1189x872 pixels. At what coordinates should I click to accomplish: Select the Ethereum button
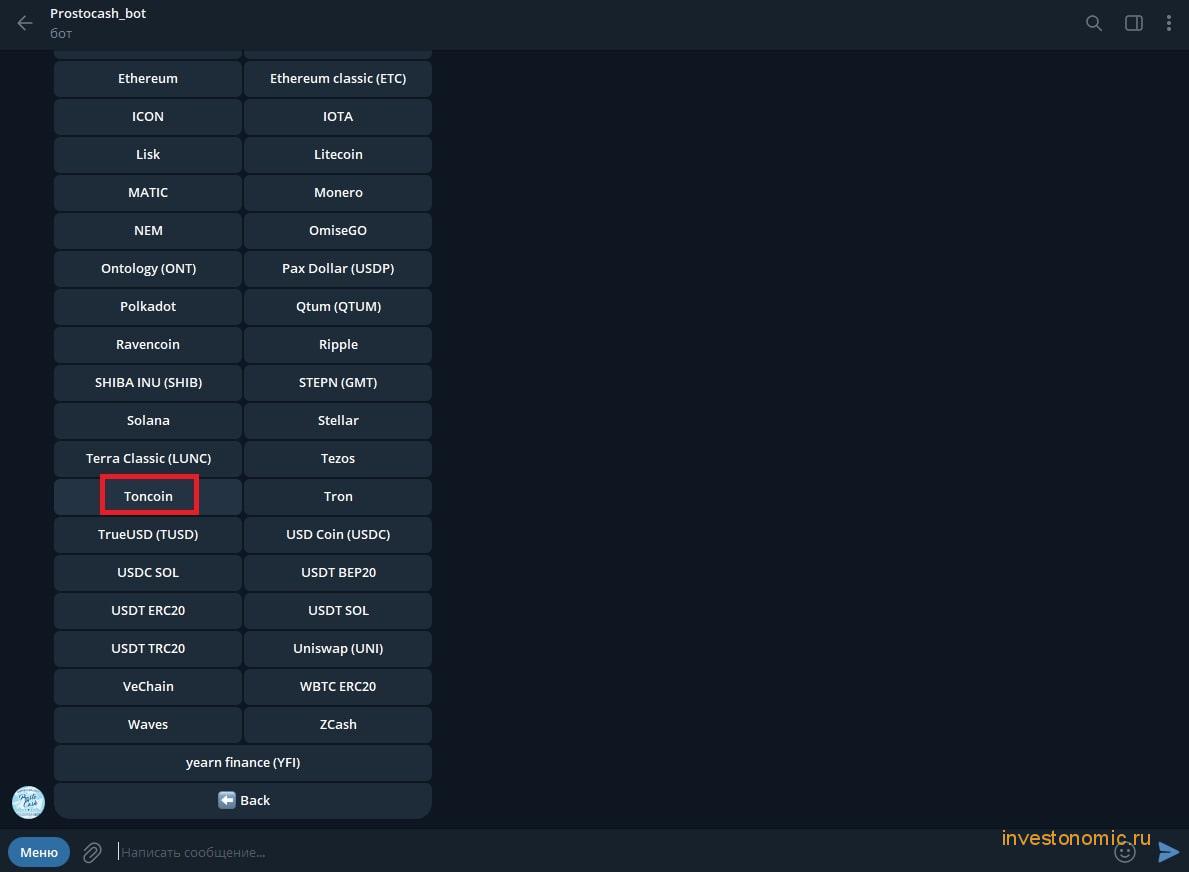tap(148, 79)
